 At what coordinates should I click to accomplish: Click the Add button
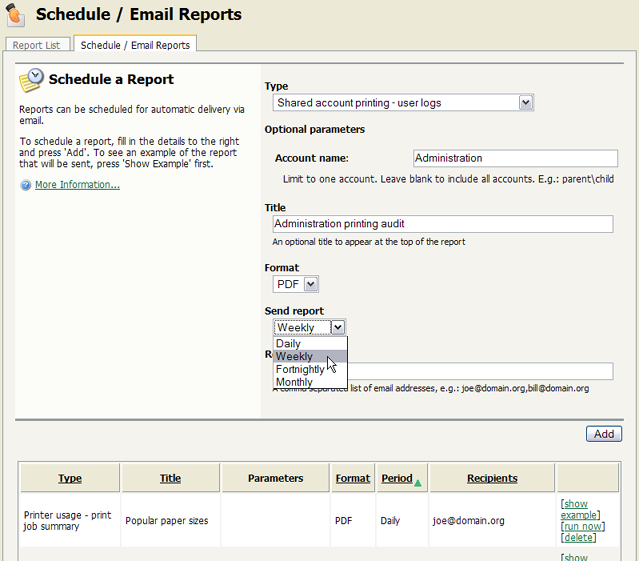[x=604, y=434]
